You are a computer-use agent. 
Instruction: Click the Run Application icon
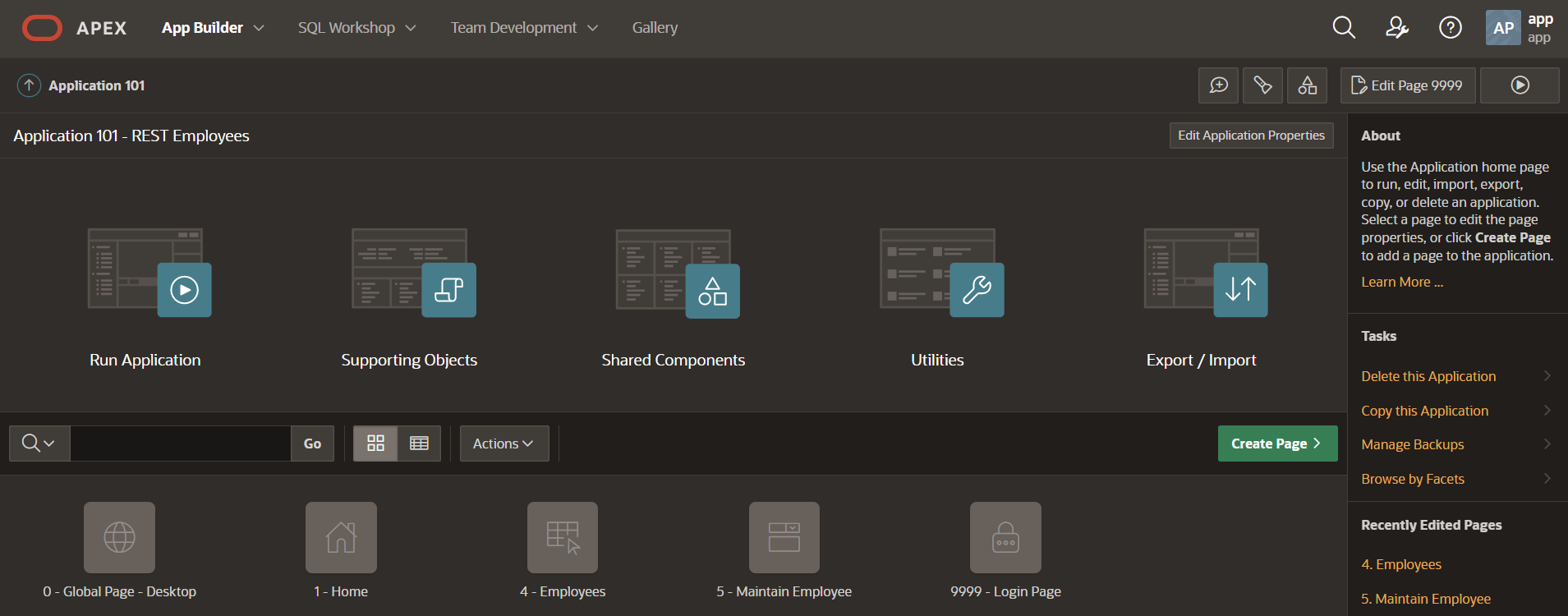pyautogui.click(x=149, y=273)
